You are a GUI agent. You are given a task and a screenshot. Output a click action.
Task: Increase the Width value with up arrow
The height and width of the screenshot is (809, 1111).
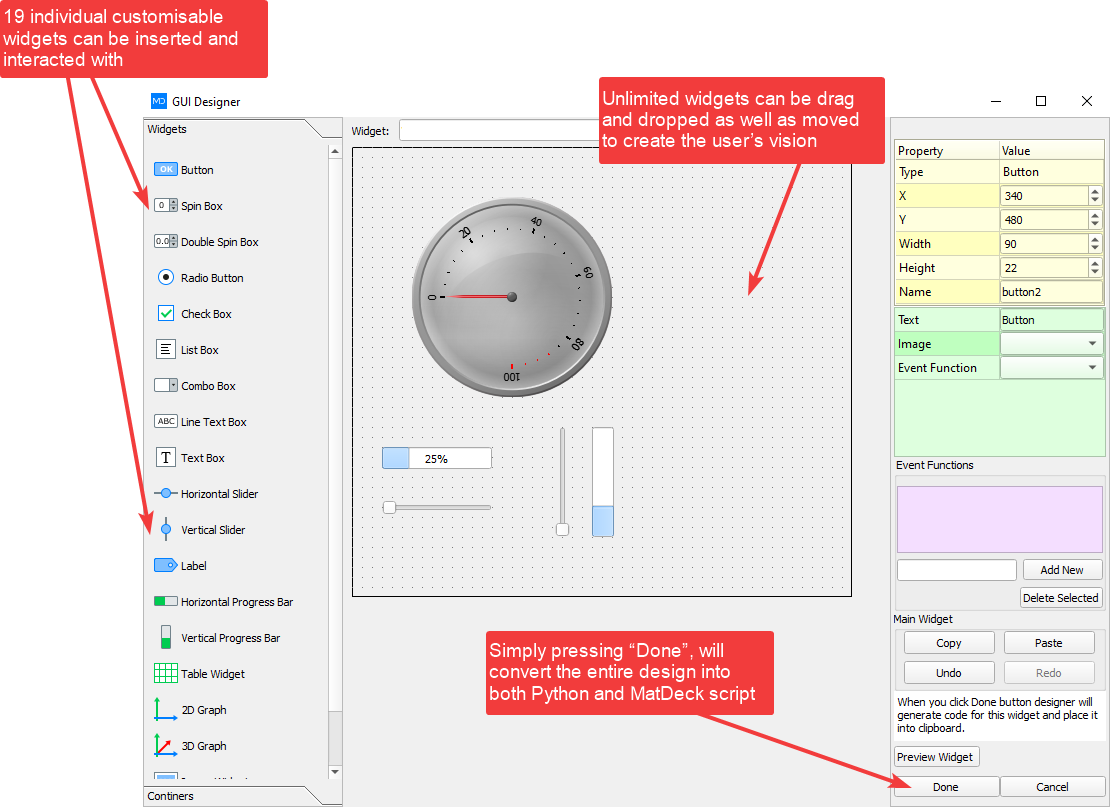pos(1095,239)
